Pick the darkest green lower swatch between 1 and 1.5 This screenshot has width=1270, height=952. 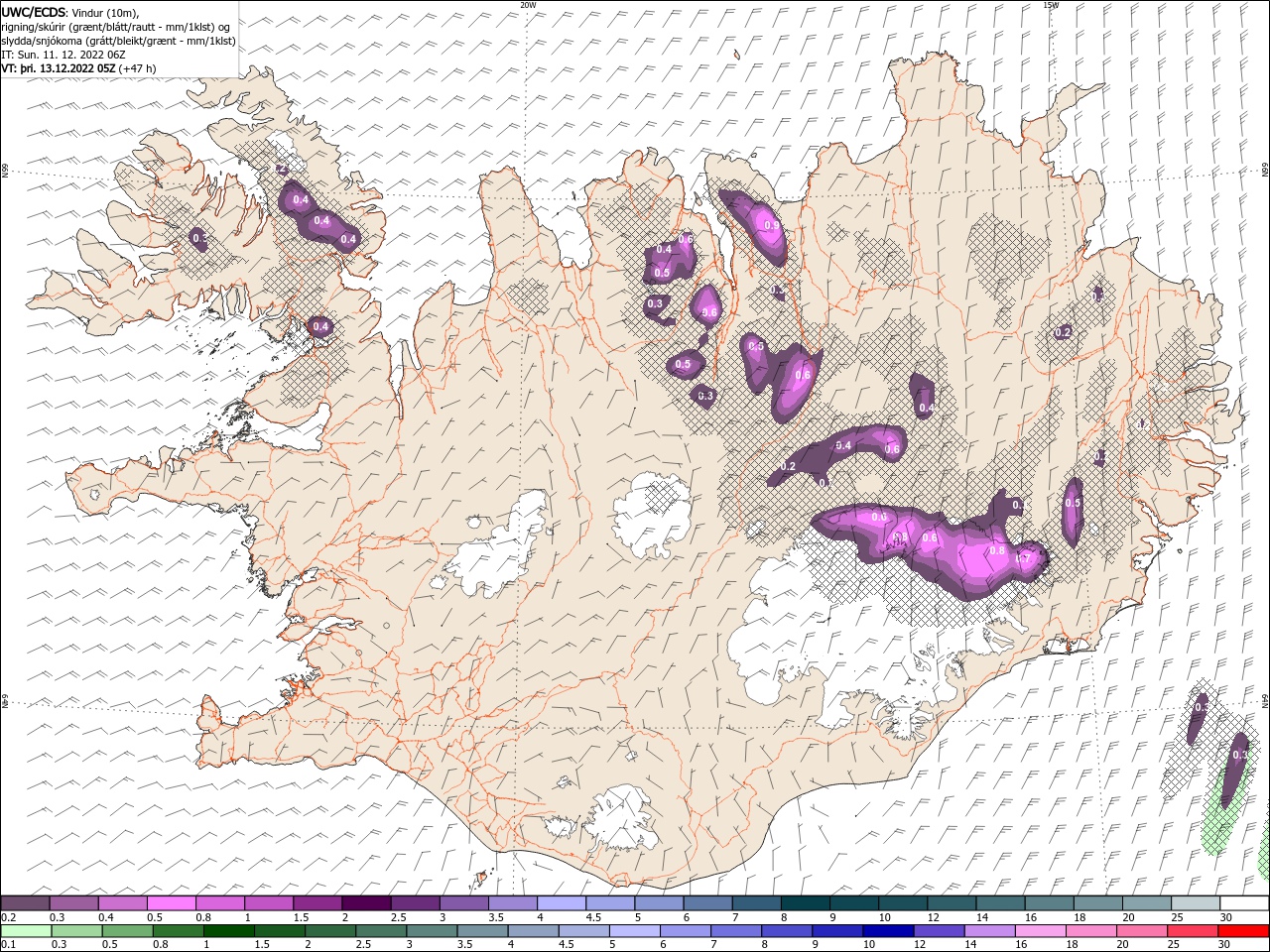(x=228, y=931)
